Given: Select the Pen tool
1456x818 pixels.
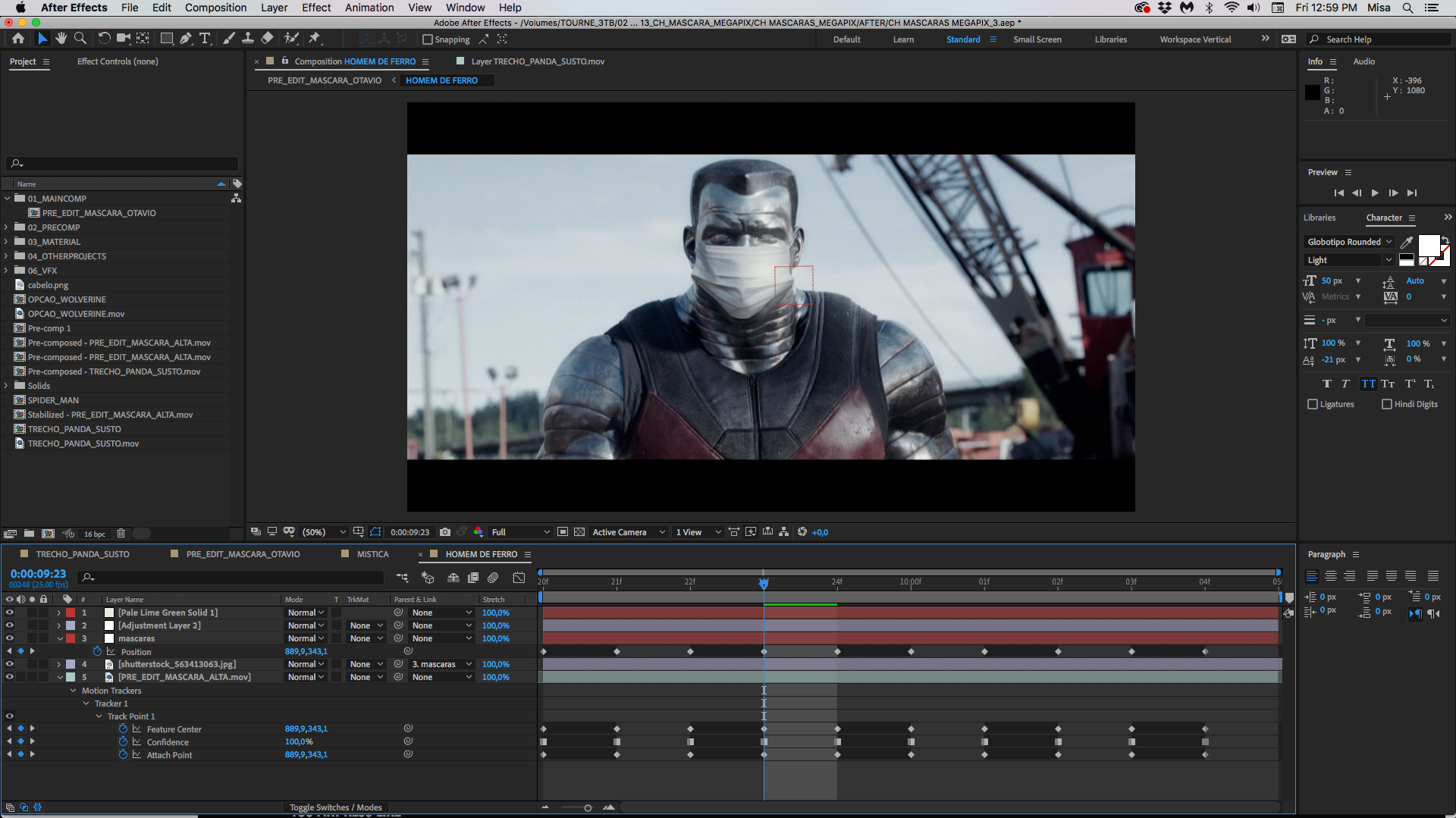Looking at the screenshot, I should pyautogui.click(x=186, y=39).
